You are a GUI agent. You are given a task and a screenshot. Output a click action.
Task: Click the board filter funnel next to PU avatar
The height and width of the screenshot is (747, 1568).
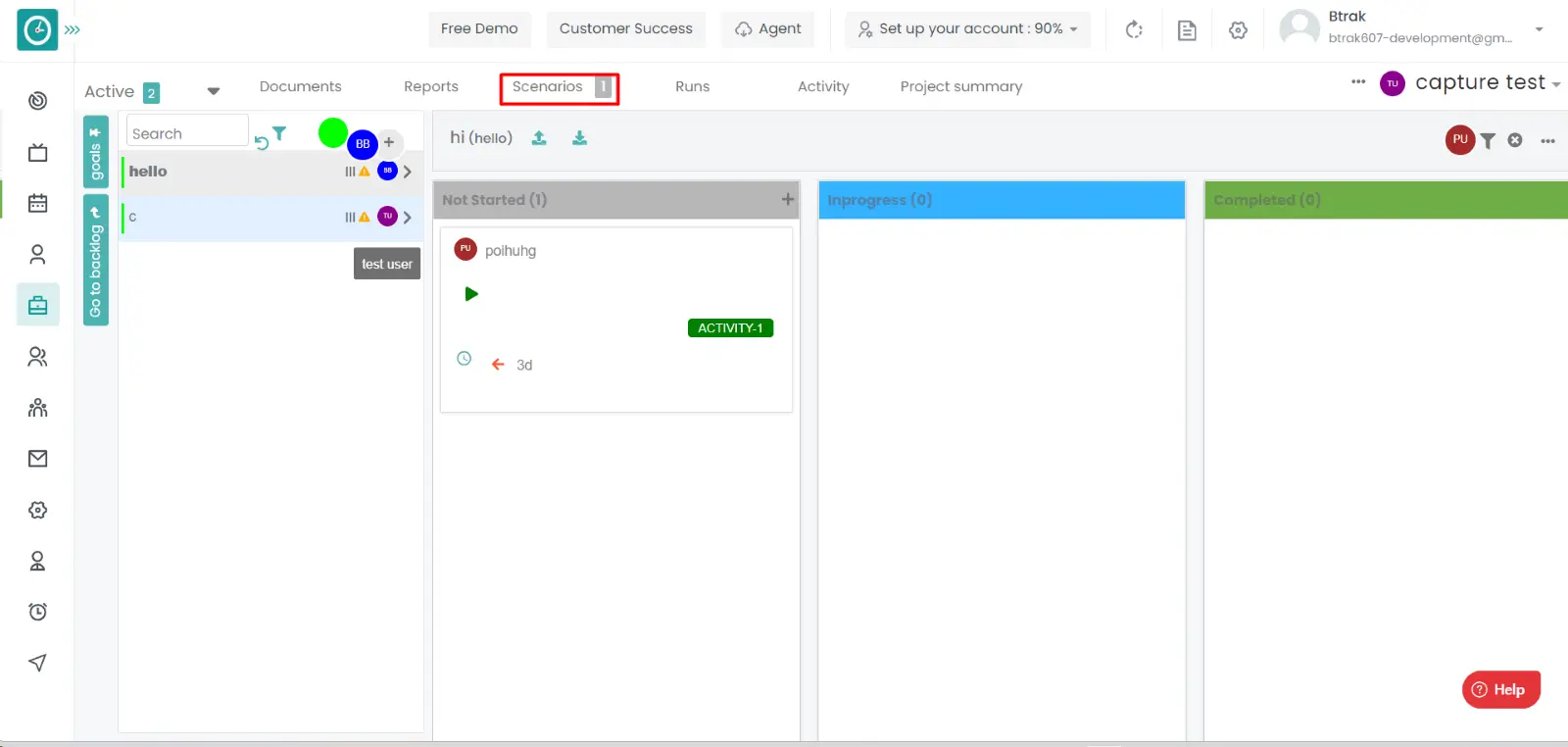1488,140
